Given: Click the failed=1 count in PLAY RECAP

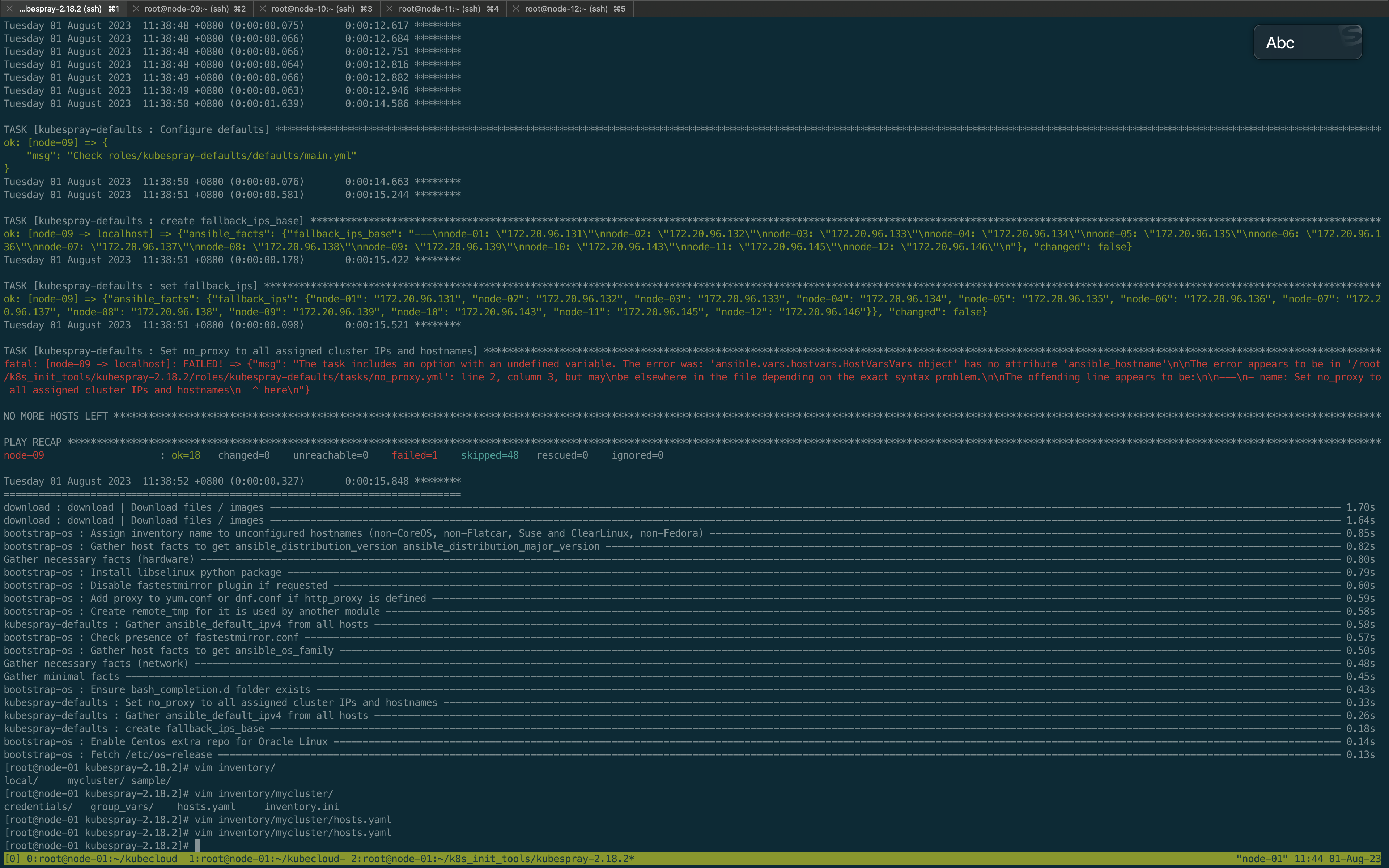Looking at the screenshot, I should coord(415,455).
